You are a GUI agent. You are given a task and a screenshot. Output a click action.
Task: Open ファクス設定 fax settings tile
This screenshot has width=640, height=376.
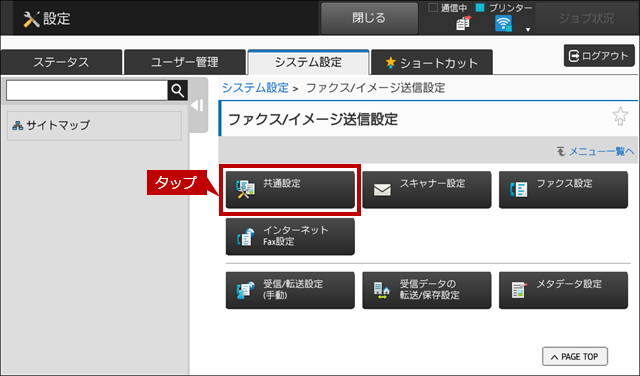[563, 190]
